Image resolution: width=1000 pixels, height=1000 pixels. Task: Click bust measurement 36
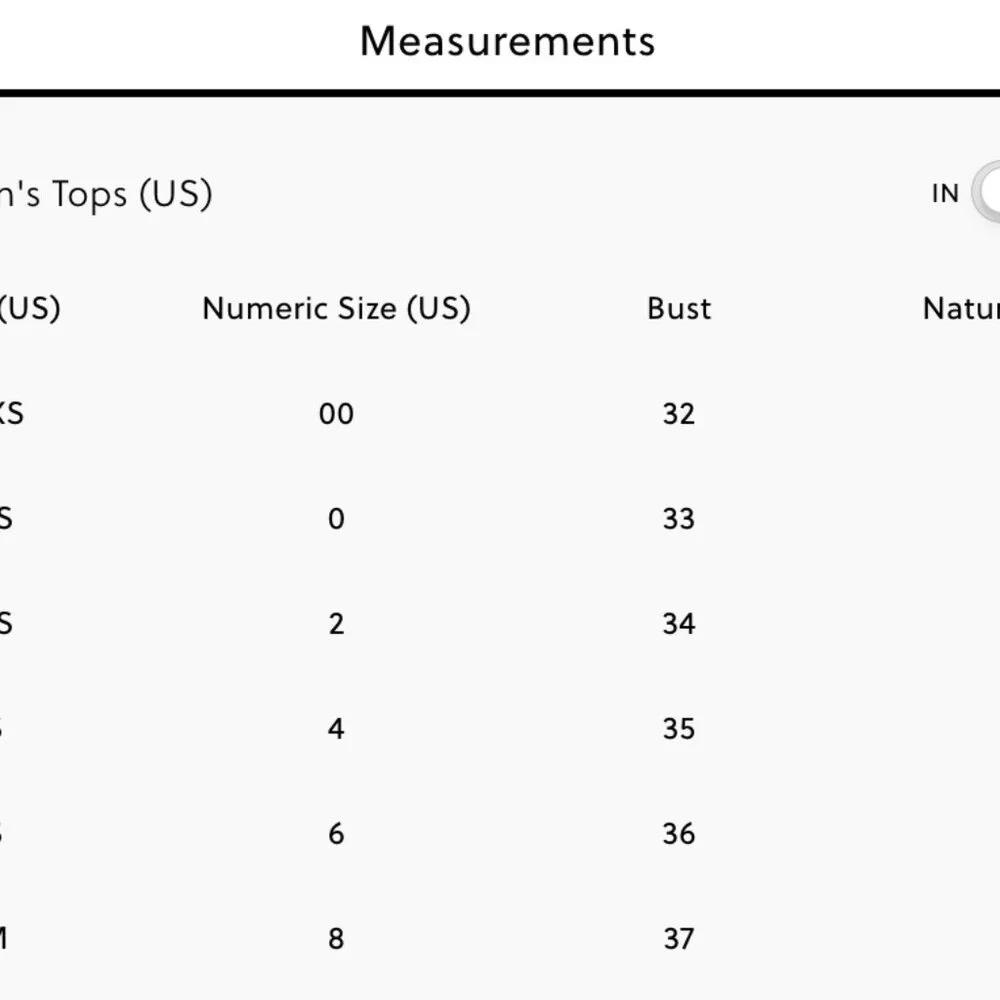click(x=678, y=834)
